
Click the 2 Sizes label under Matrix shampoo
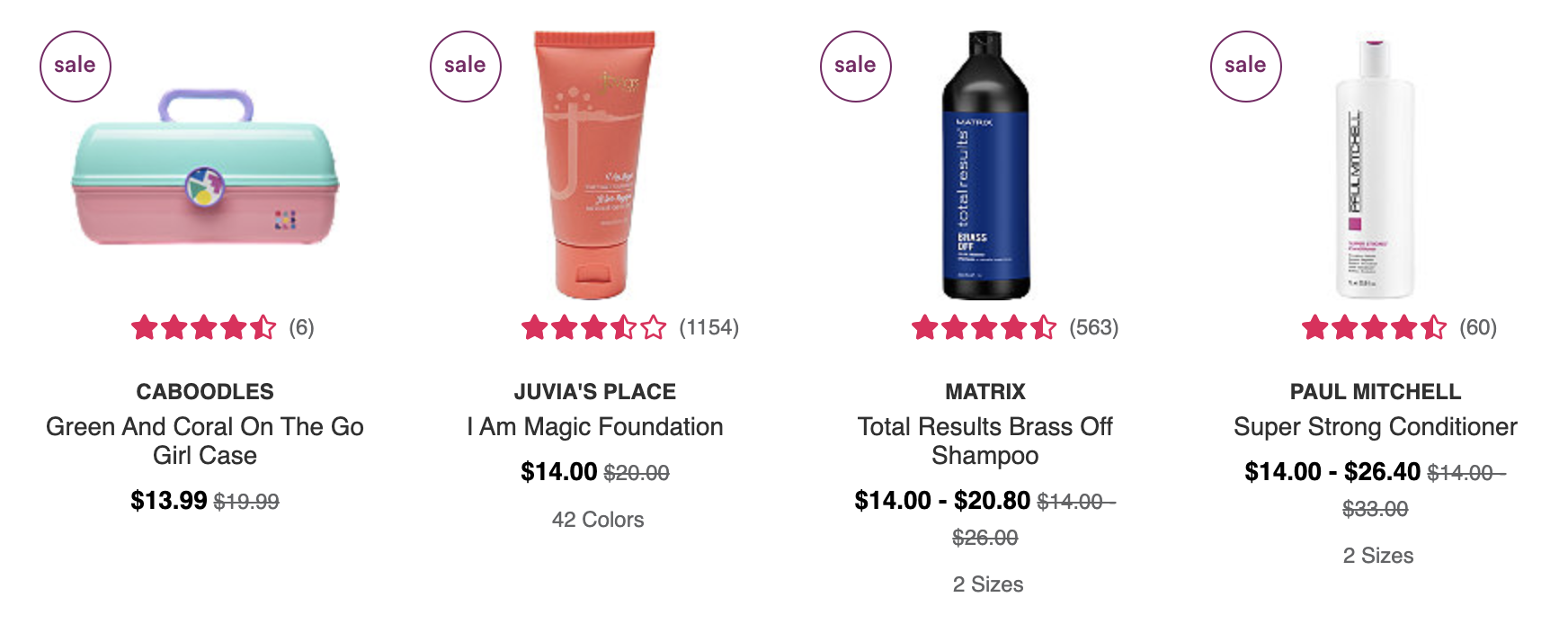(988, 584)
